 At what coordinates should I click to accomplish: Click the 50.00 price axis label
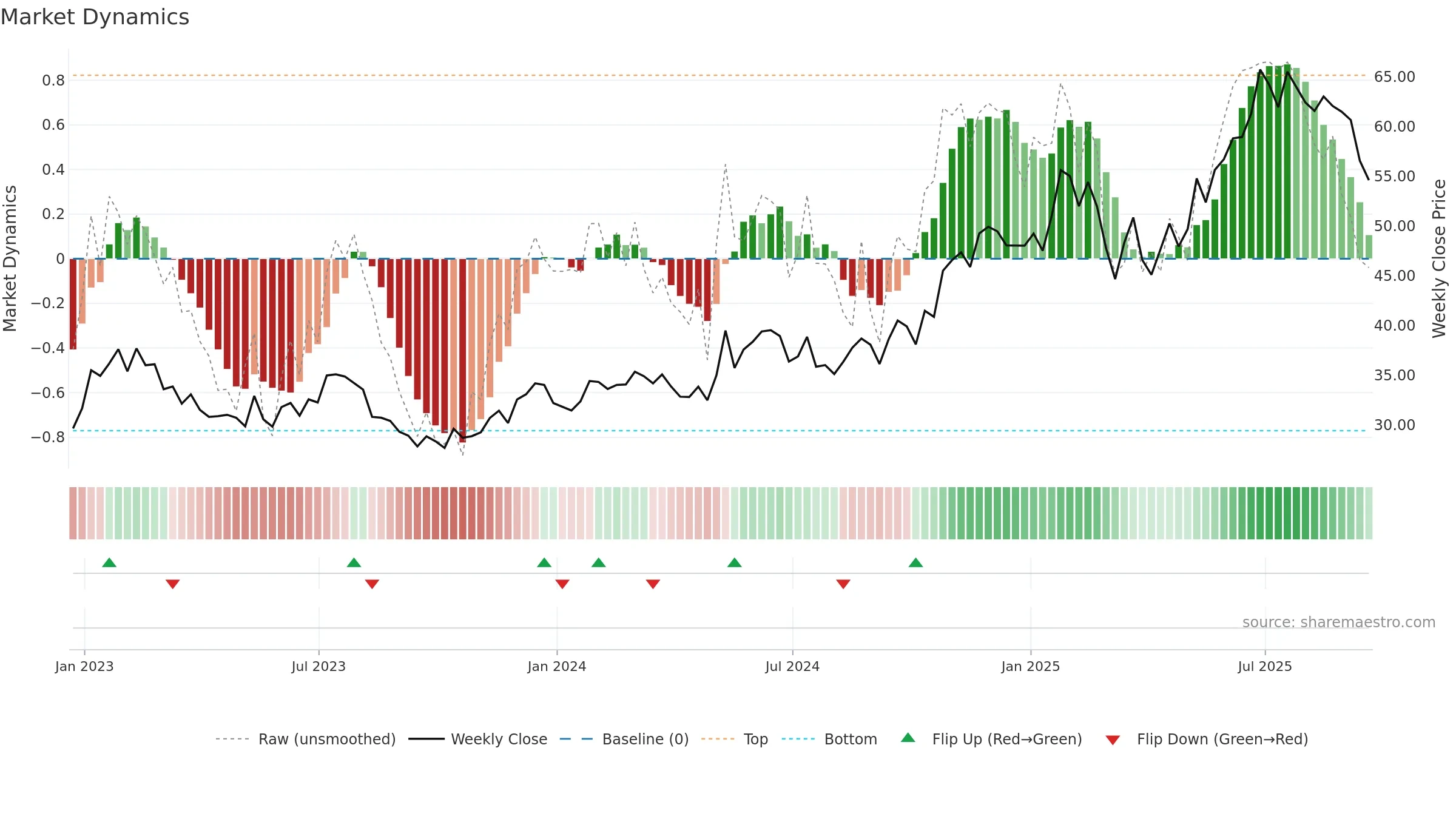click(x=1395, y=226)
